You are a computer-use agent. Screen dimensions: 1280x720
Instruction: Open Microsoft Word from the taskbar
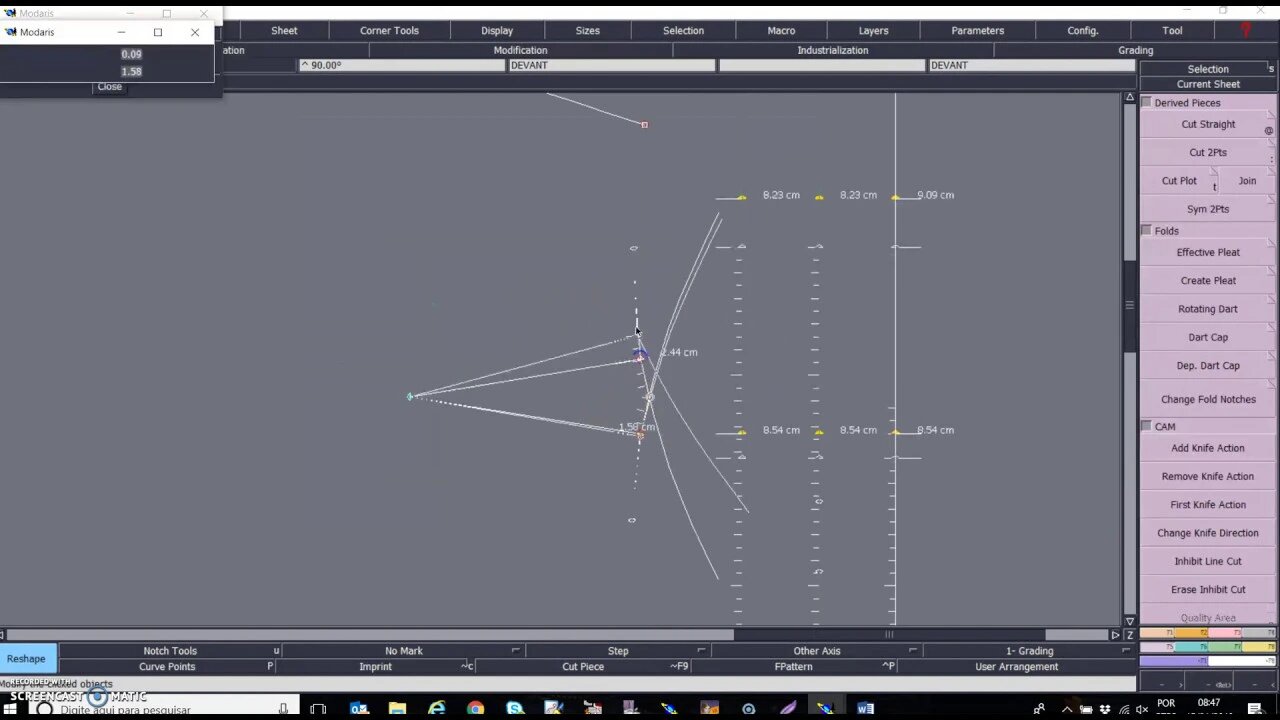[x=866, y=709]
